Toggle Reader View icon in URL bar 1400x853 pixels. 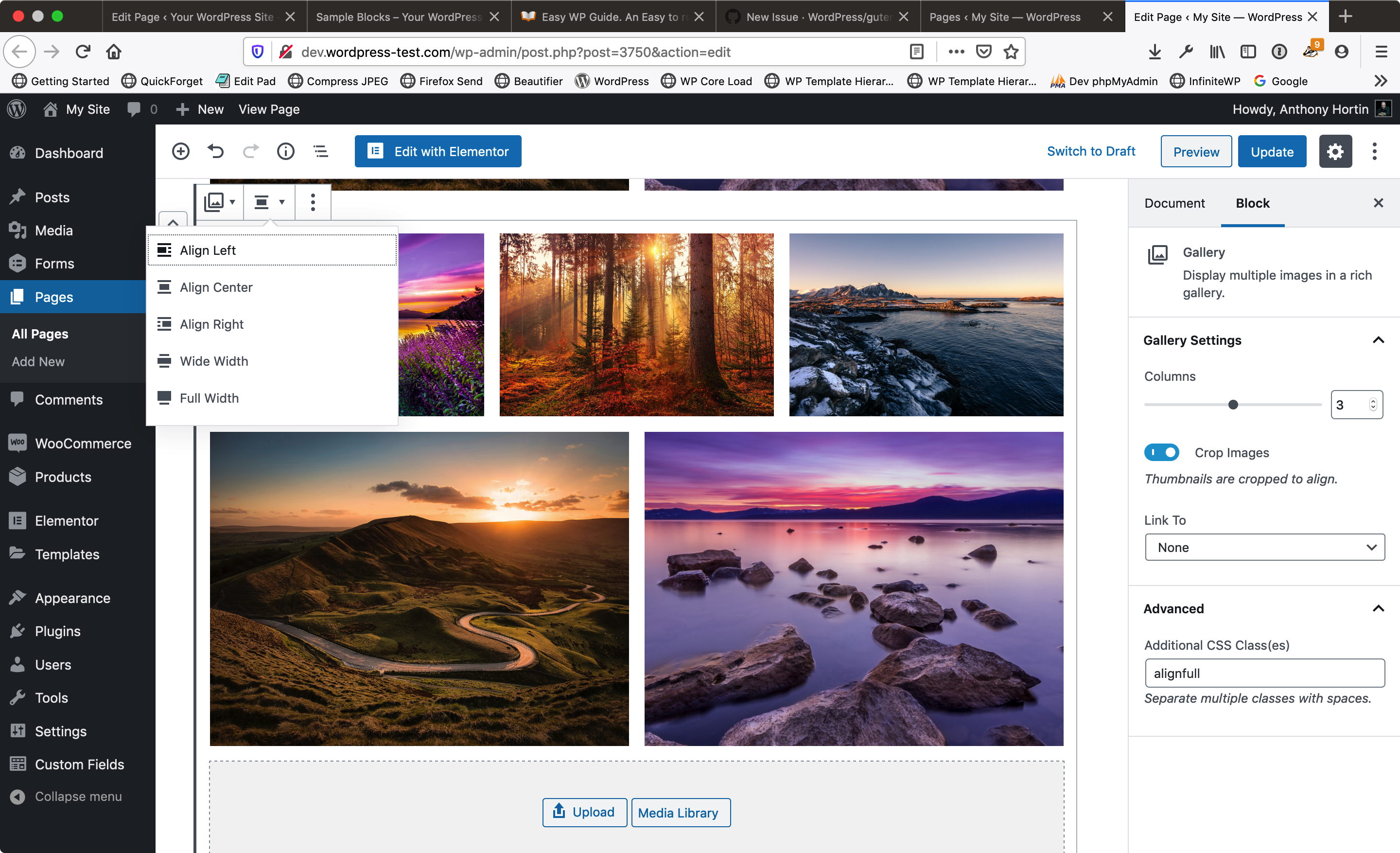point(916,52)
